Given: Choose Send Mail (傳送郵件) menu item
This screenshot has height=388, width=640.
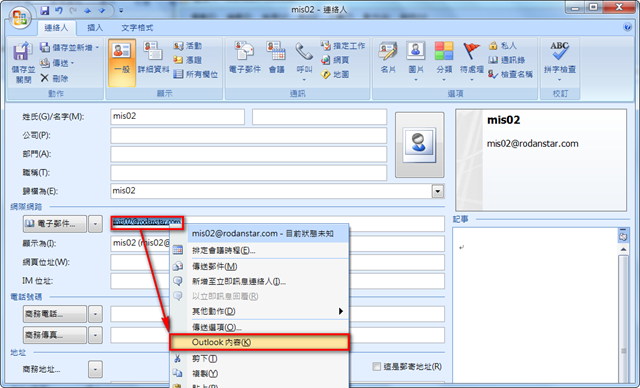Looking at the screenshot, I should [x=260, y=266].
